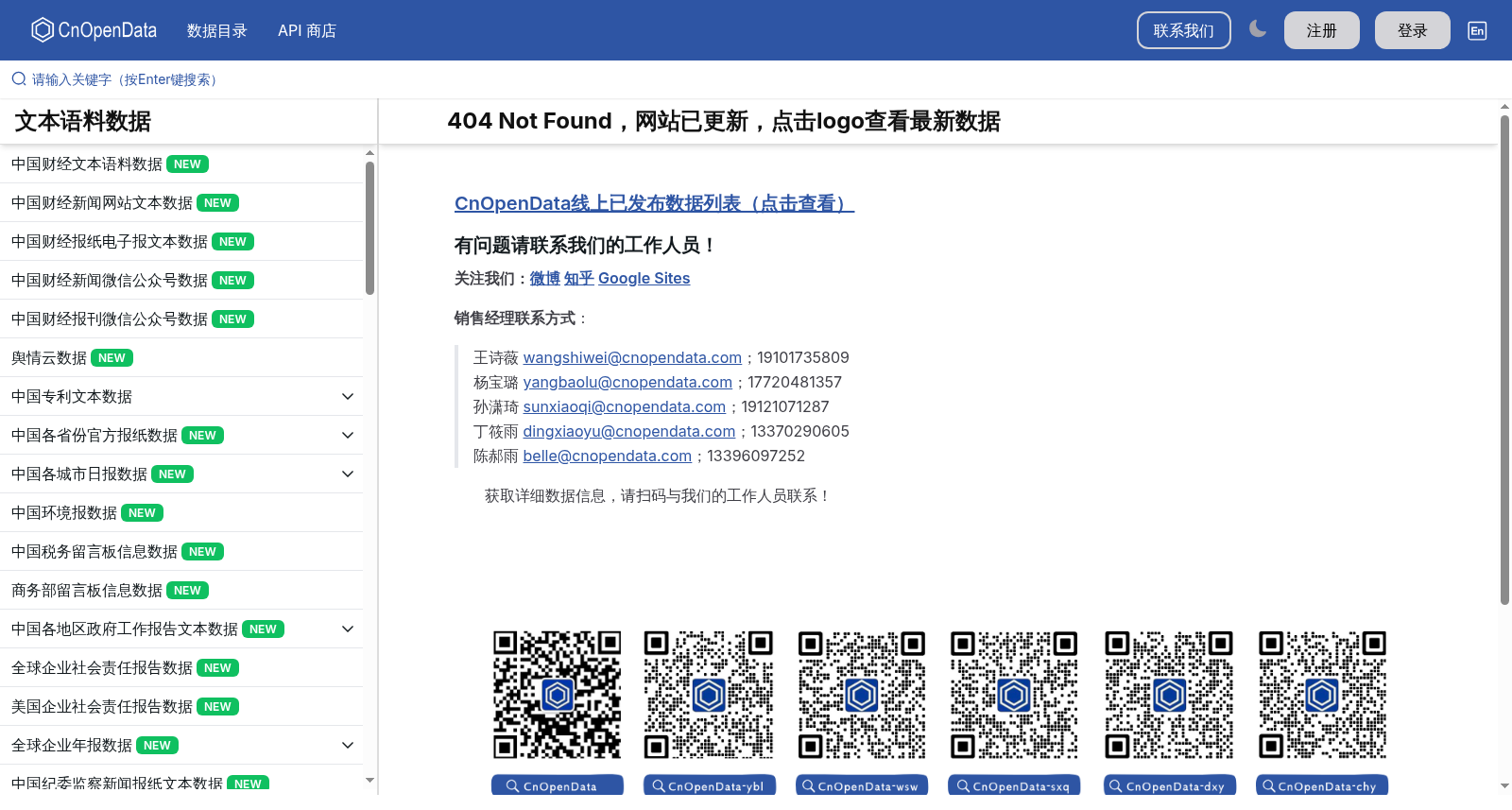Click the 登录 button

tap(1413, 30)
